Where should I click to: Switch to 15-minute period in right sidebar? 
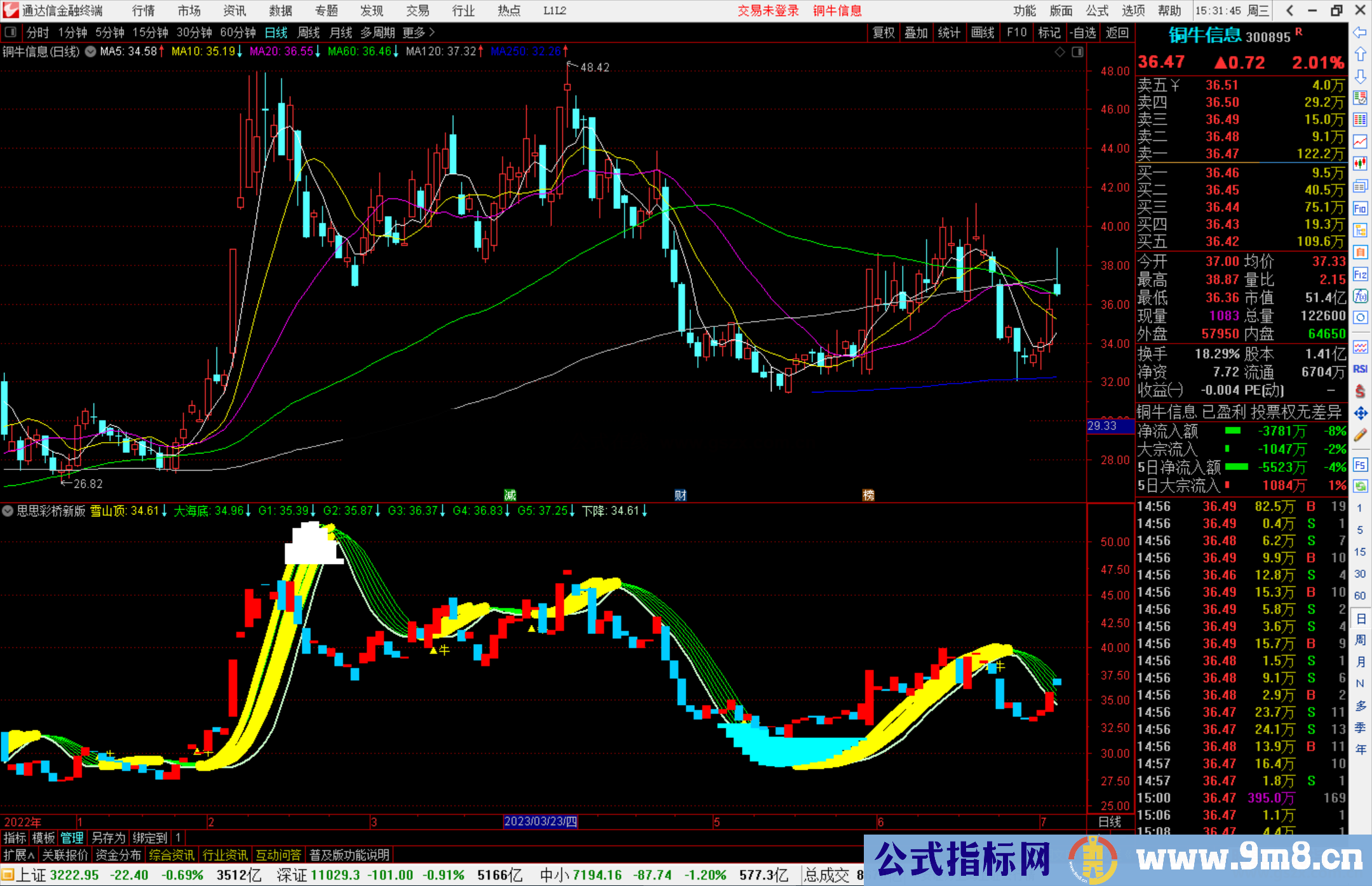pos(1359,552)
